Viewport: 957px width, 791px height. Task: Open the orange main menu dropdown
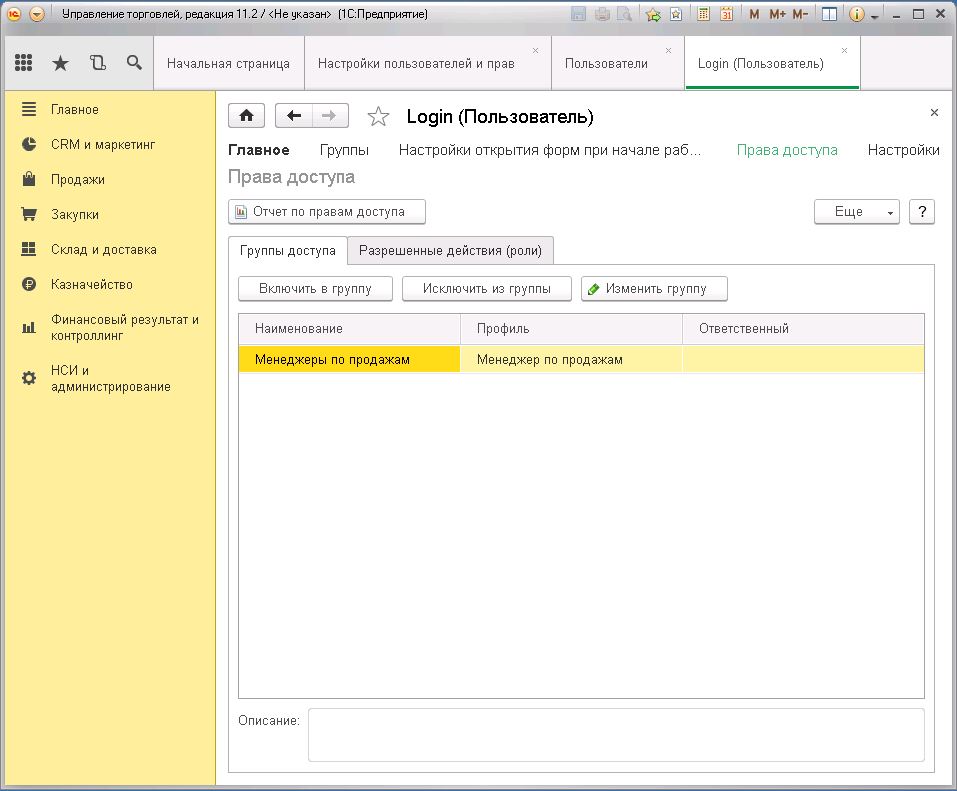37,13
